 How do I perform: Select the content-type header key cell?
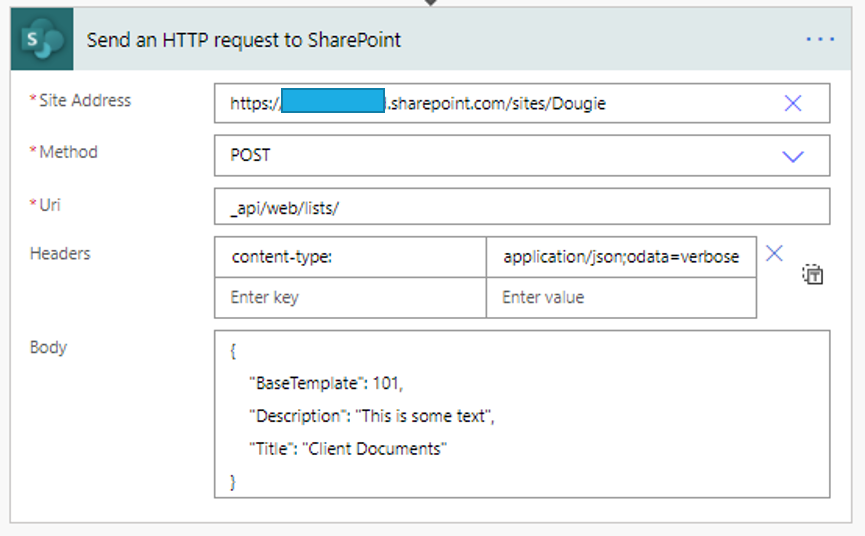click(x=350, y=257)
